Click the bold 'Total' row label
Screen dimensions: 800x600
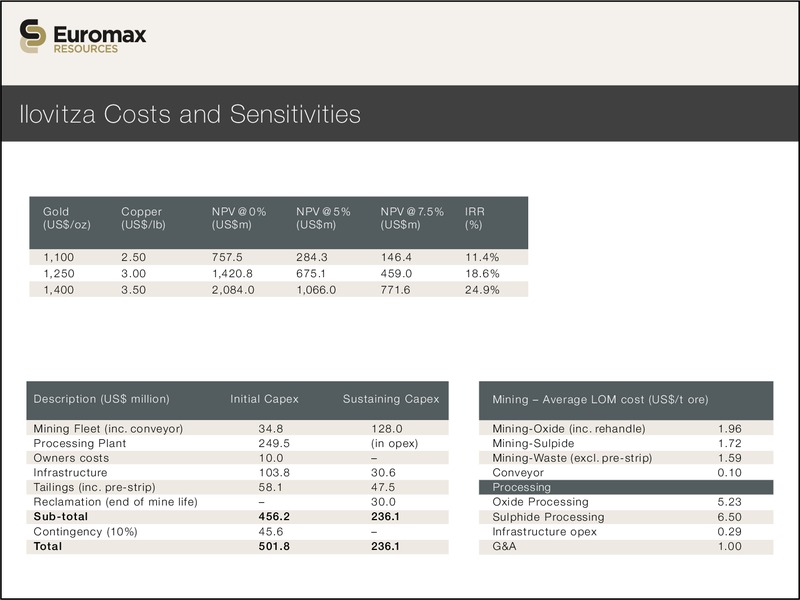(x=47, y=546)
